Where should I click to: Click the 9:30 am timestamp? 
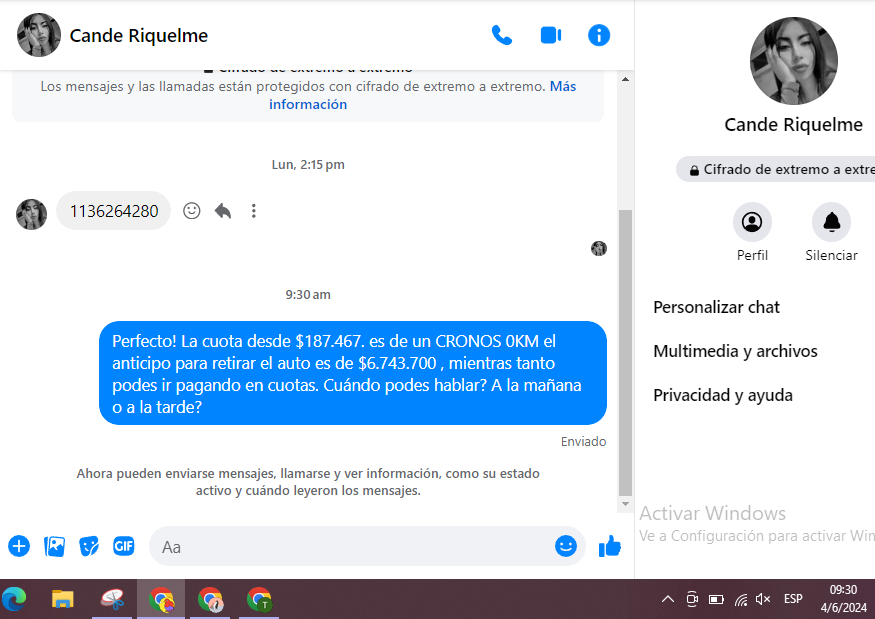(308, 294)
